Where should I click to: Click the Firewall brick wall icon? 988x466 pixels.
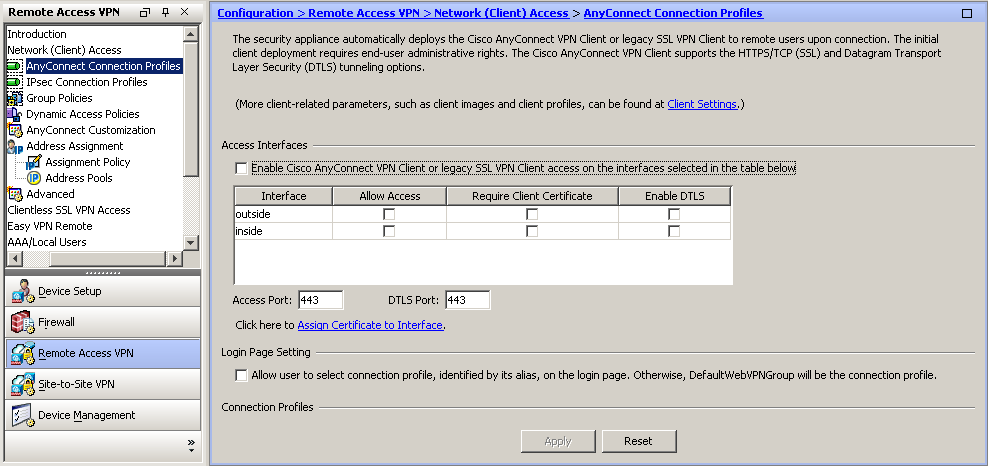tap(23, 322)
